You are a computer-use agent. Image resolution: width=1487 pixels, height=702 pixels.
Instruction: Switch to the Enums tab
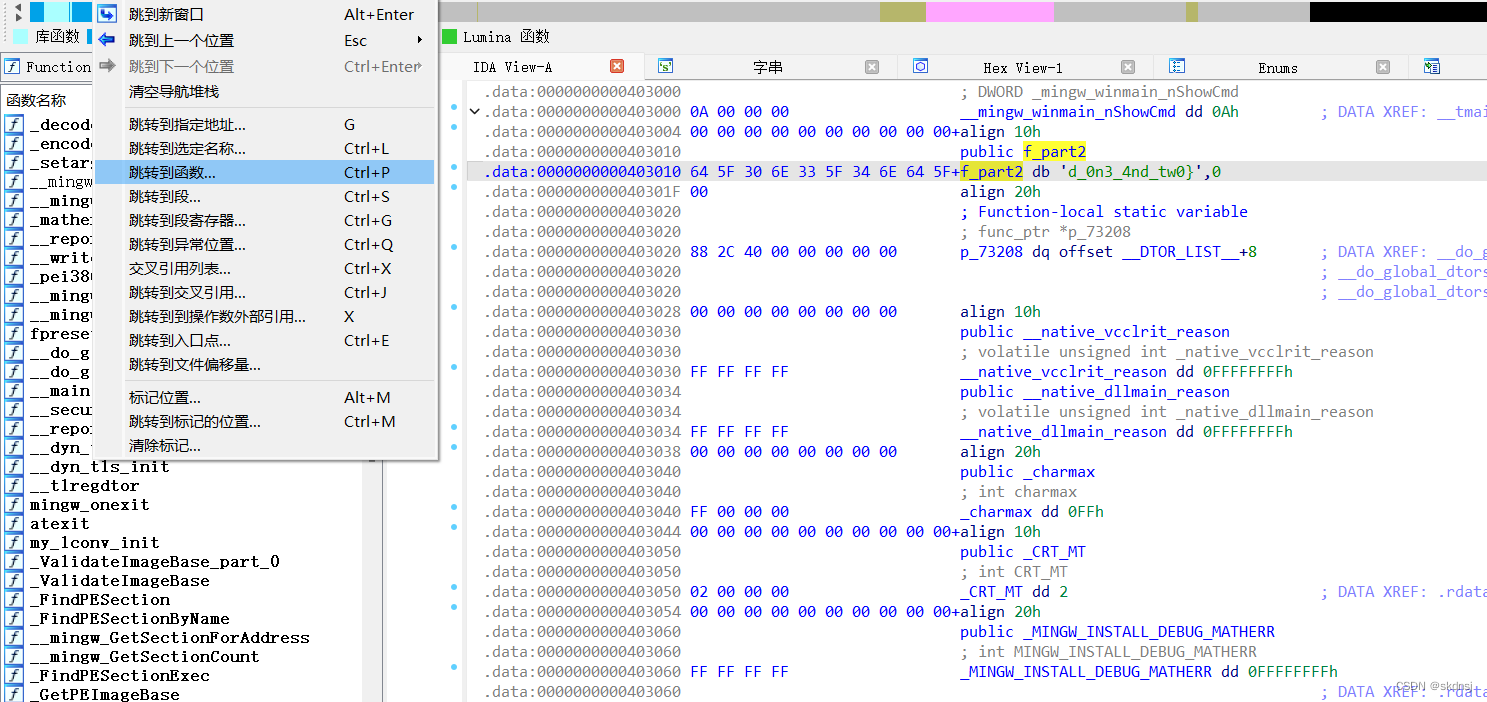pos(1277,66)
